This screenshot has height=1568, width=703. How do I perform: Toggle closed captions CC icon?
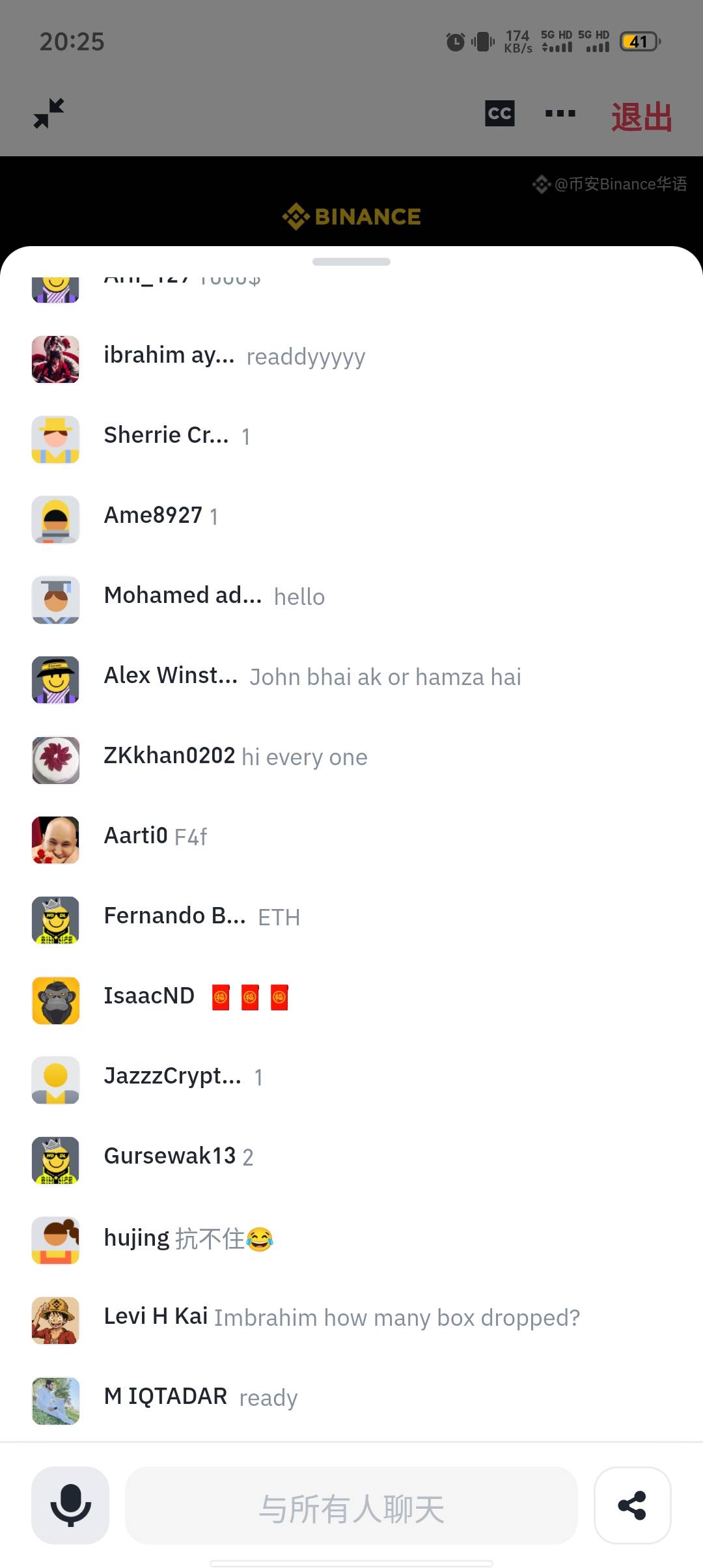(x=500, y=113)
